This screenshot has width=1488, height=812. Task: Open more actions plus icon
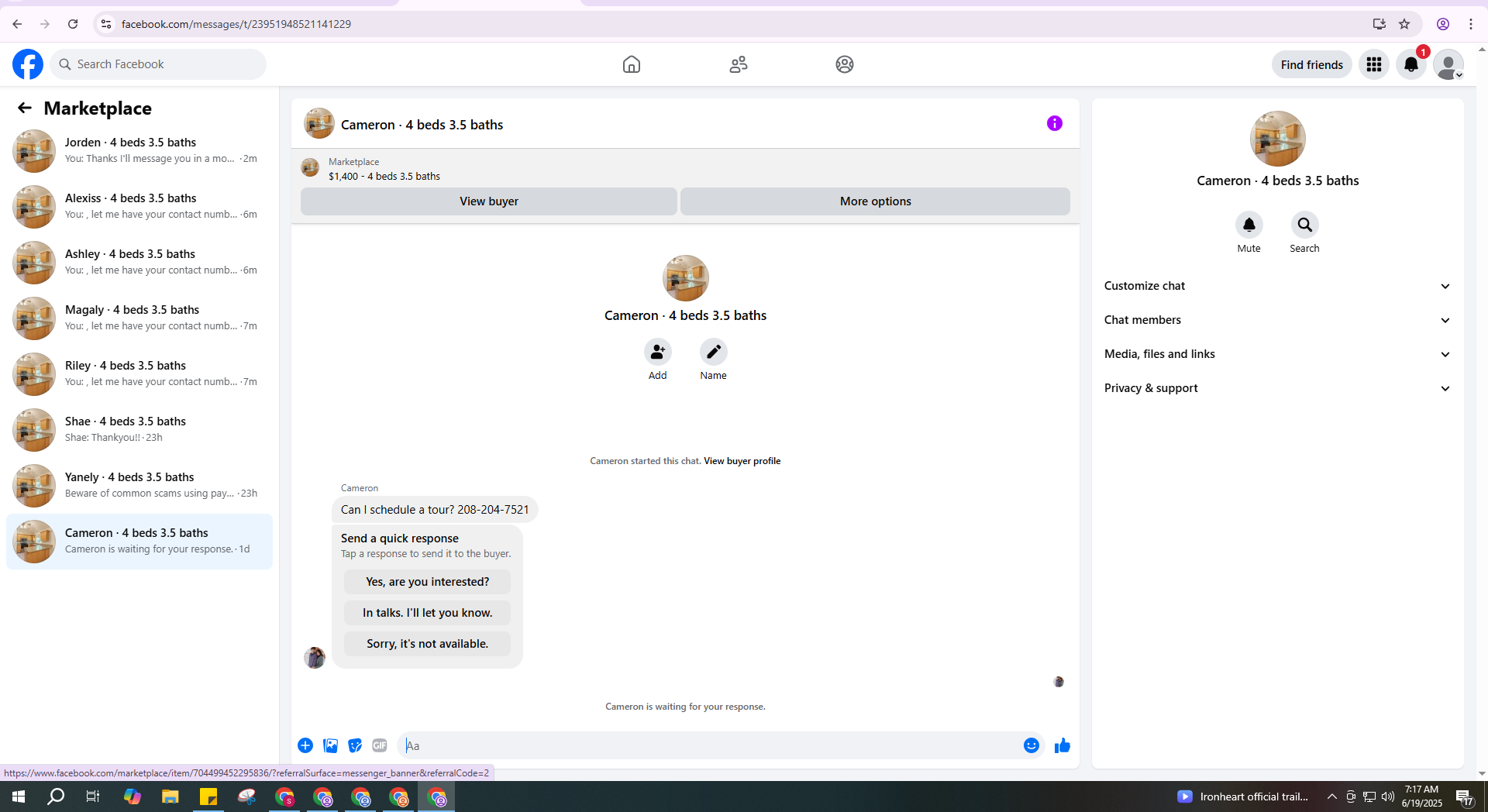click(305, 745)
